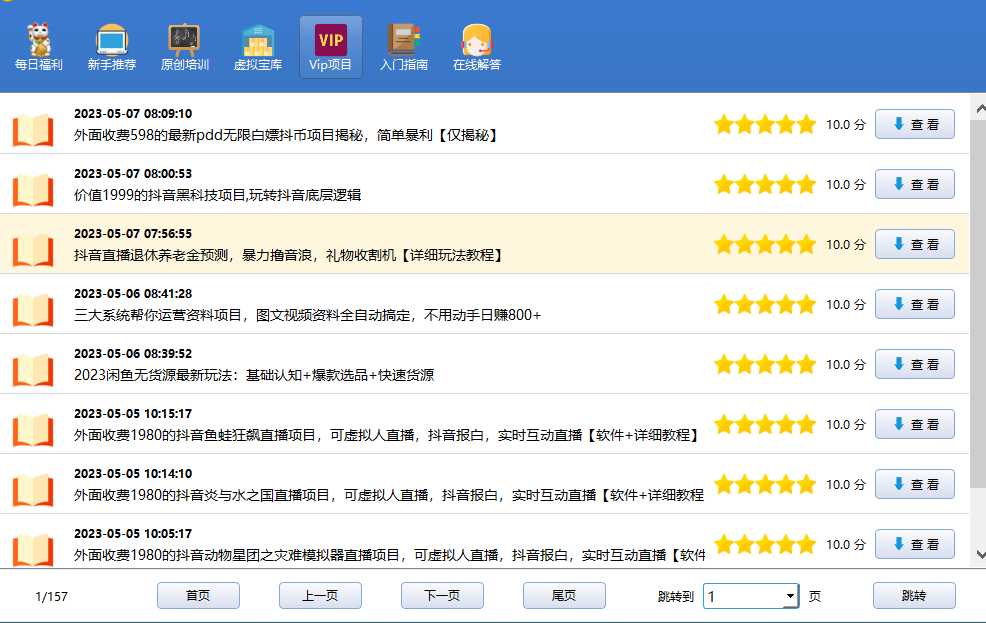Image resolution: width=986 pixels, height=623 pixels.
Task: Click the vertical scrollbar thumb
Action: [x=979, y=304]
